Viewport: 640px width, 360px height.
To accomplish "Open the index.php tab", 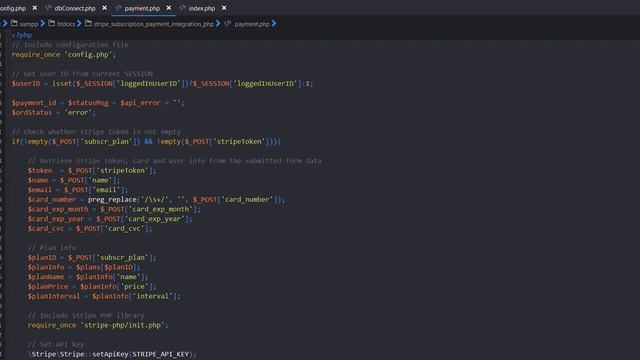I will click(202, 8).
